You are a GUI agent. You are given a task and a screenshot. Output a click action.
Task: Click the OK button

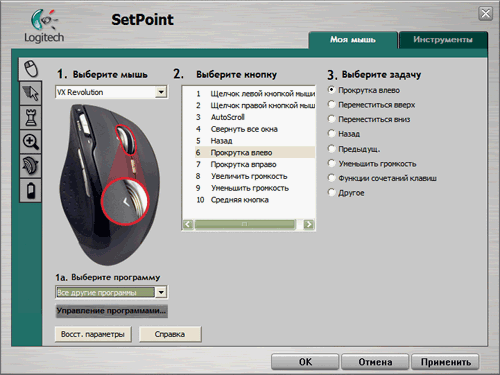pyautogui.click(x=305, y=362)
